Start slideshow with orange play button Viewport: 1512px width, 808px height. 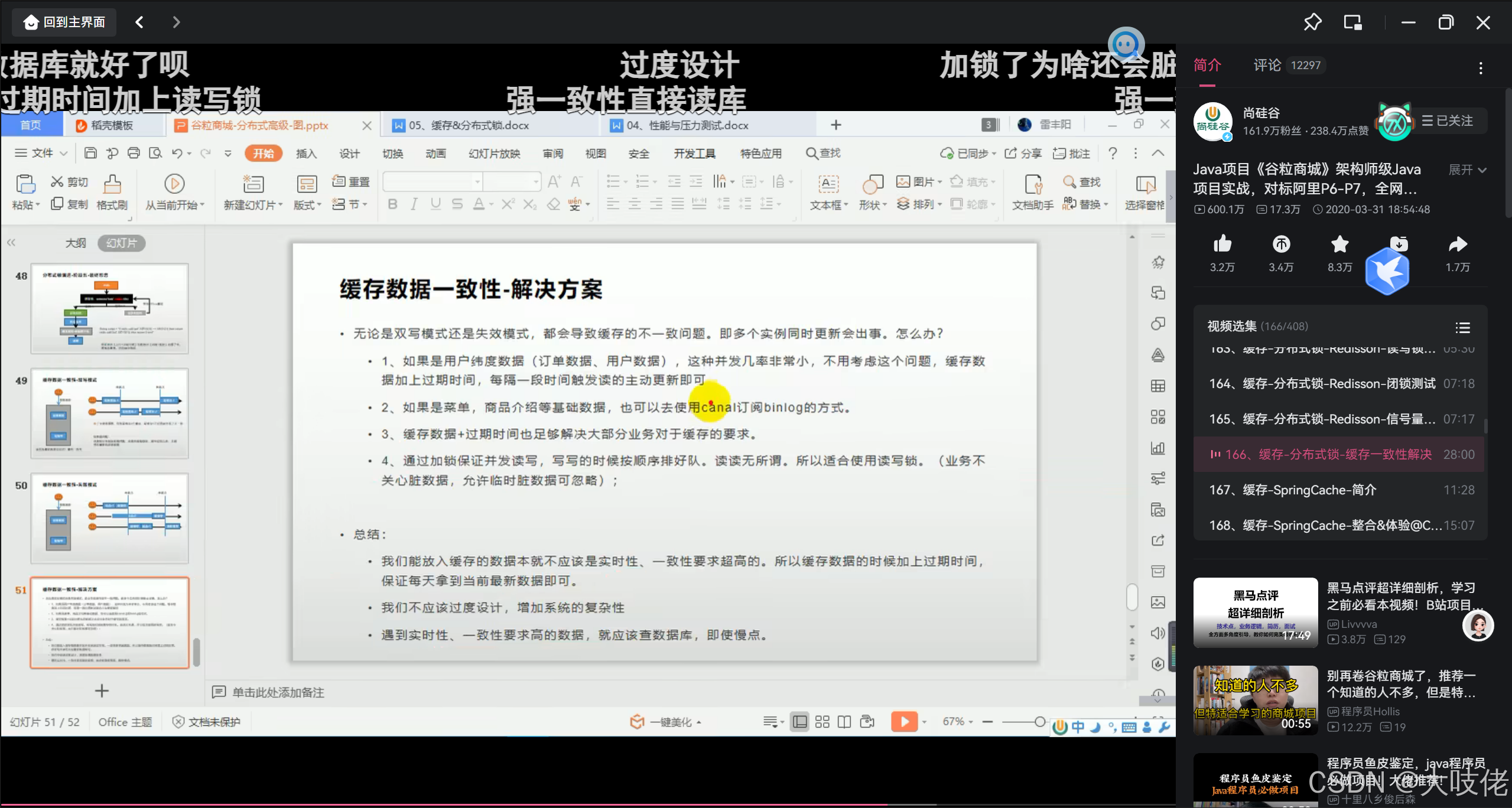pyautogui.click(x=903, y=722)
